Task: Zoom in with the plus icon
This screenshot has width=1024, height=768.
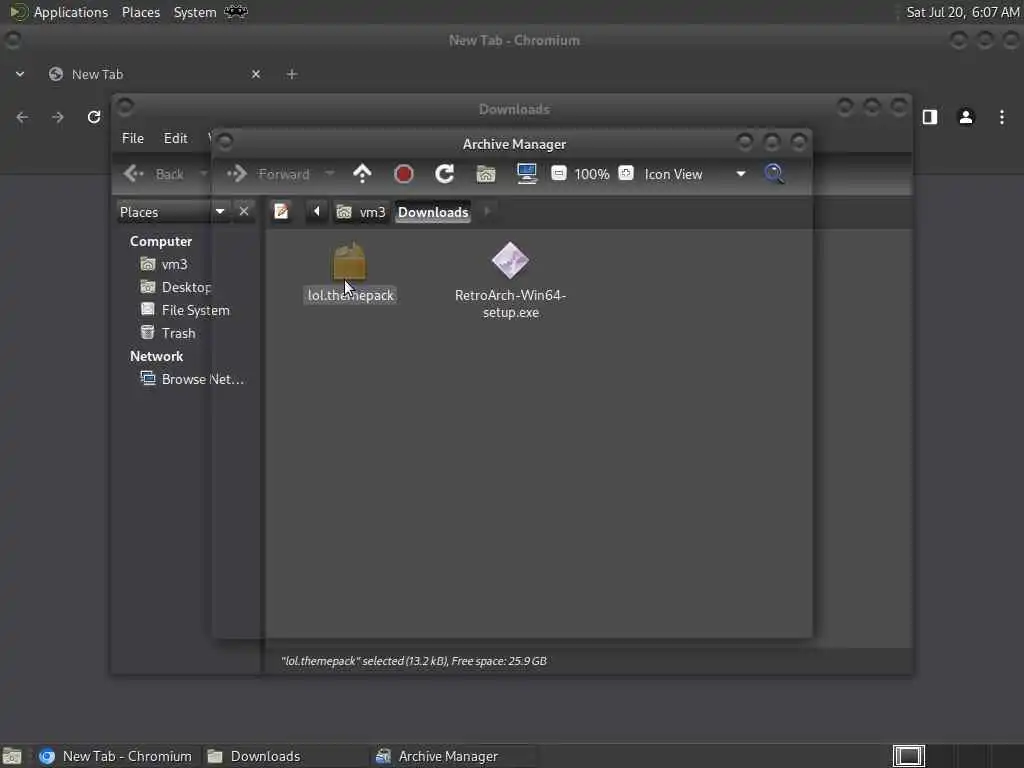Action: pyautogui.click(x=626, y=173)
